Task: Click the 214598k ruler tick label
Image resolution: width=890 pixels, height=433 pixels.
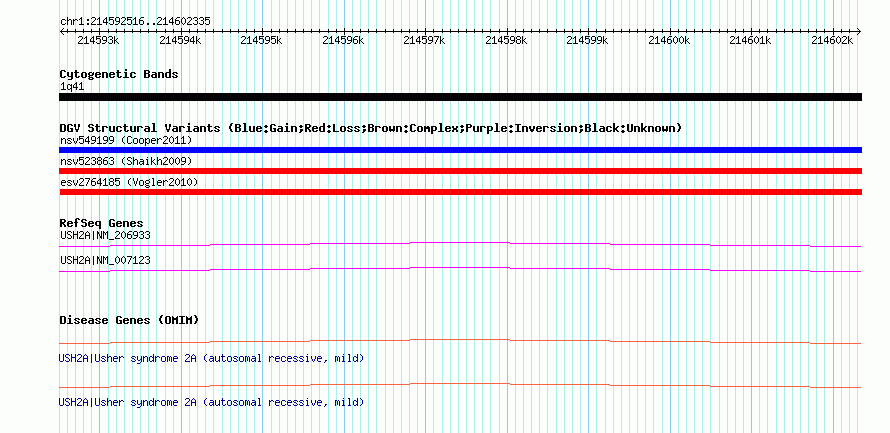Action: tap(506, 40)
